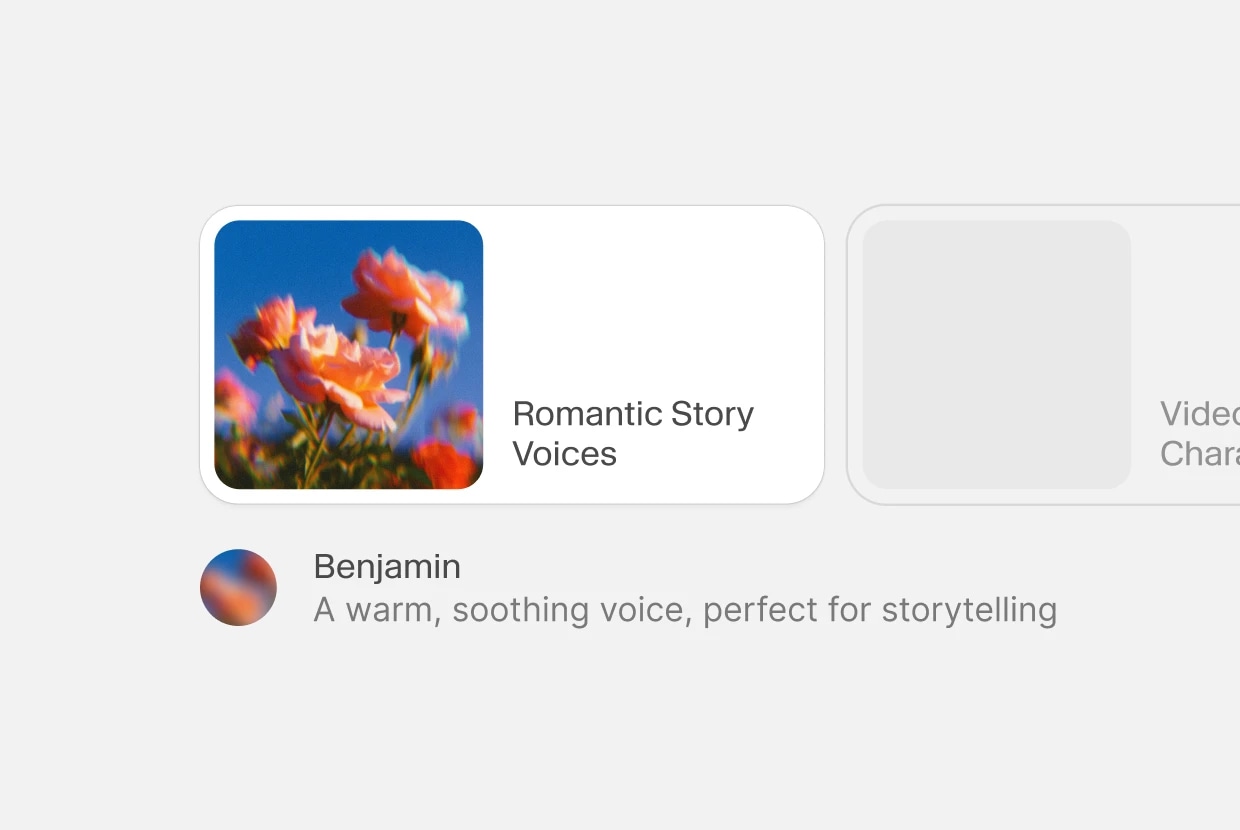Click the gray placeholder thumbnail on Video Characters card

[997, 355]
